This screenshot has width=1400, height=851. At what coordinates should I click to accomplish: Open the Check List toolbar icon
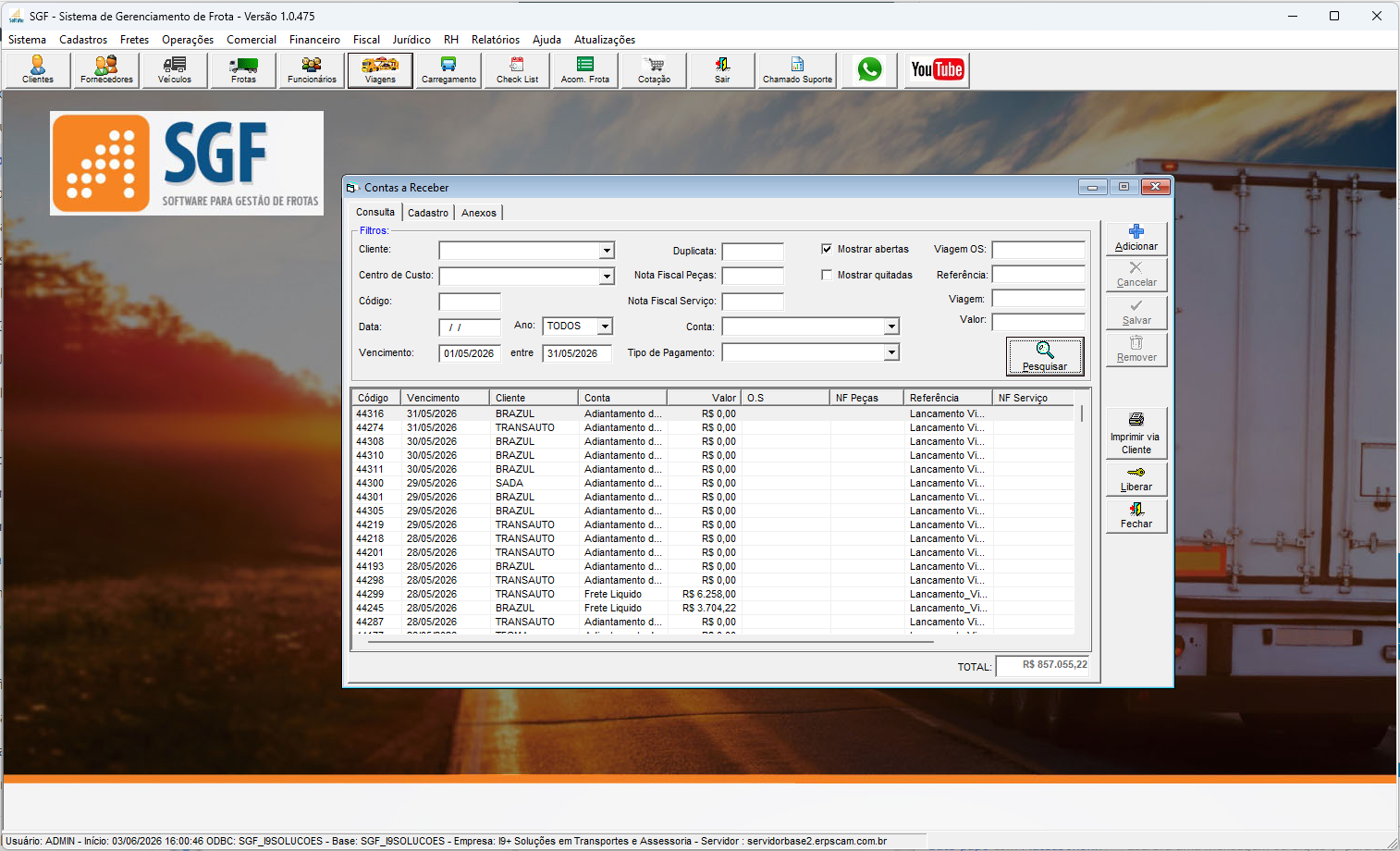tap(517, 69)
